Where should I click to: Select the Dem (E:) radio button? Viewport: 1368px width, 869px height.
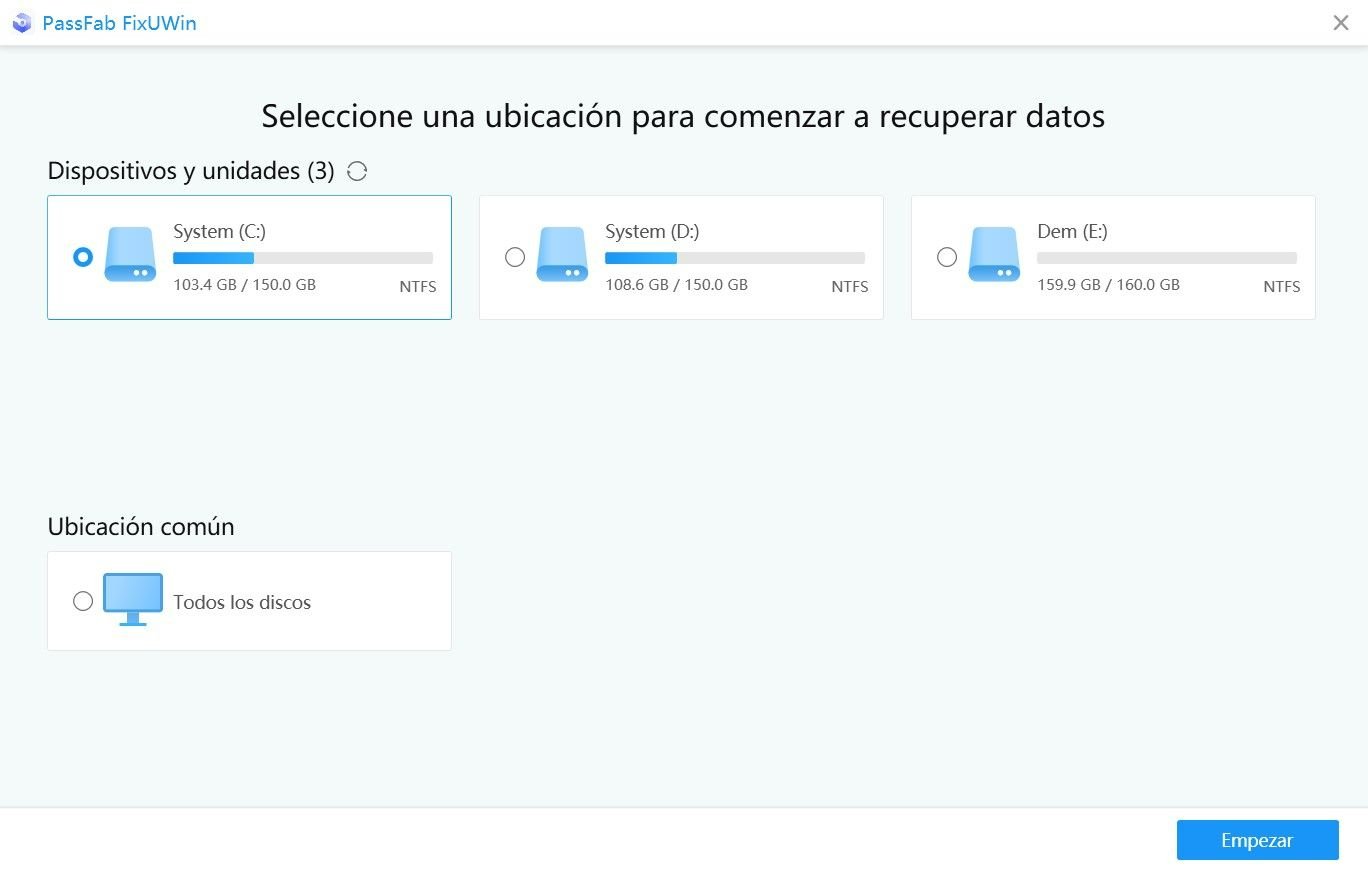click(x=947, y=257)
